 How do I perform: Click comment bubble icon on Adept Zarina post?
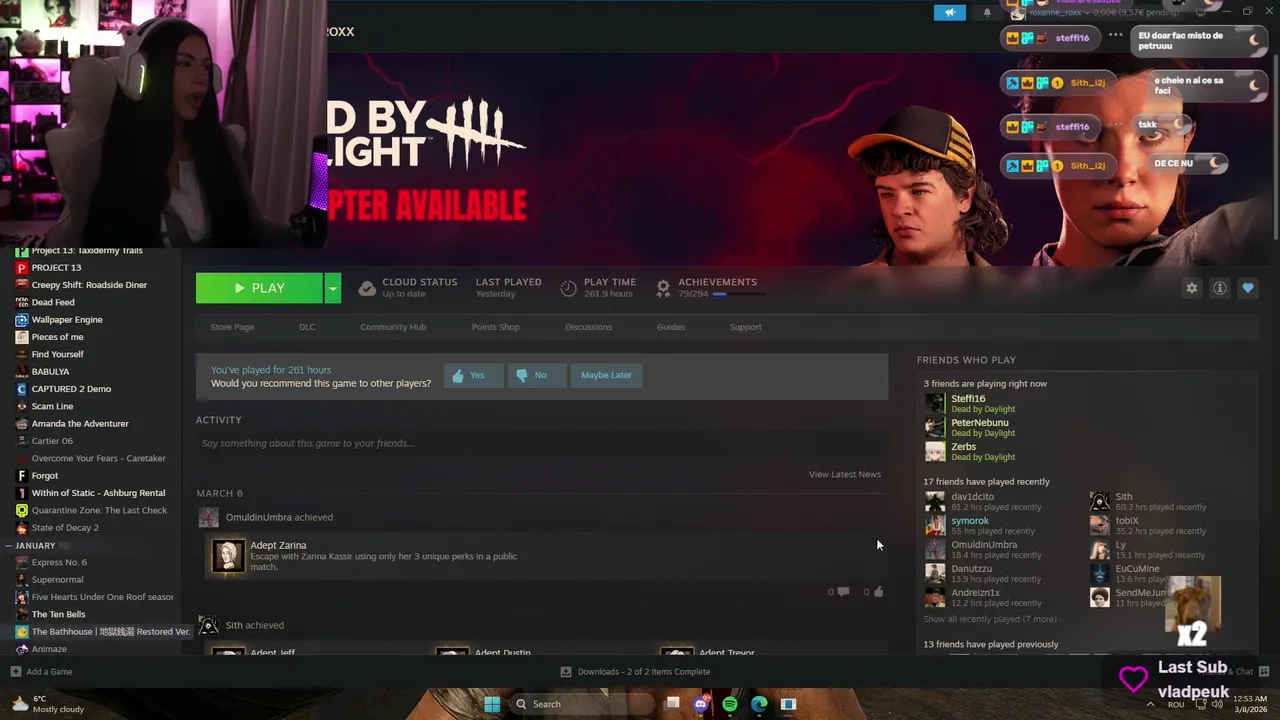(843, 592)
